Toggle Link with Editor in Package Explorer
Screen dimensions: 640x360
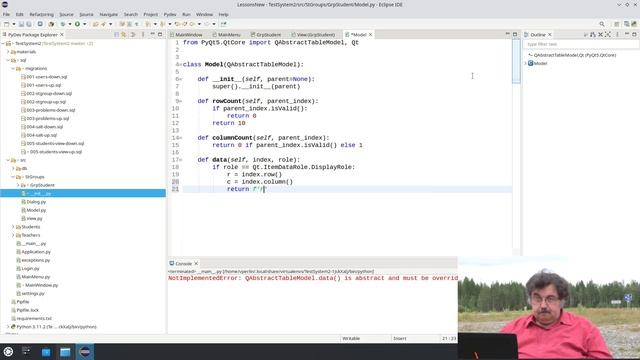124,35
